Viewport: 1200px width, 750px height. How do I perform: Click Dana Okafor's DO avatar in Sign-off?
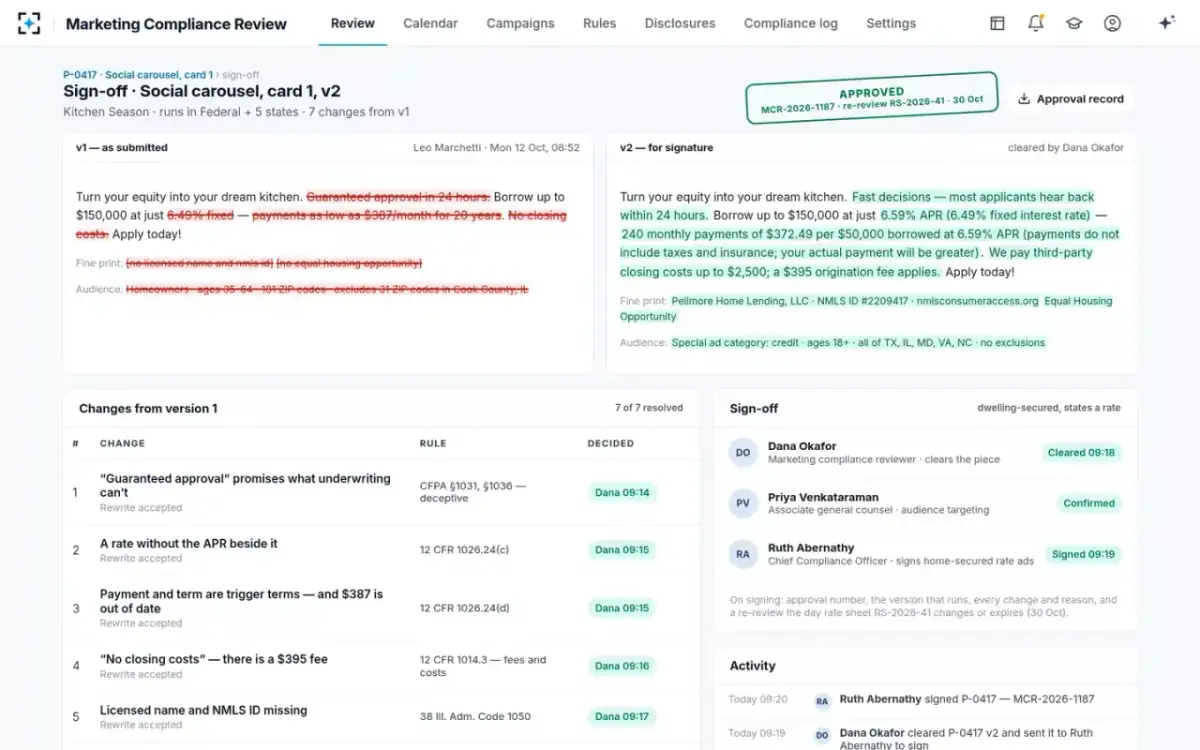coord(743,452)
